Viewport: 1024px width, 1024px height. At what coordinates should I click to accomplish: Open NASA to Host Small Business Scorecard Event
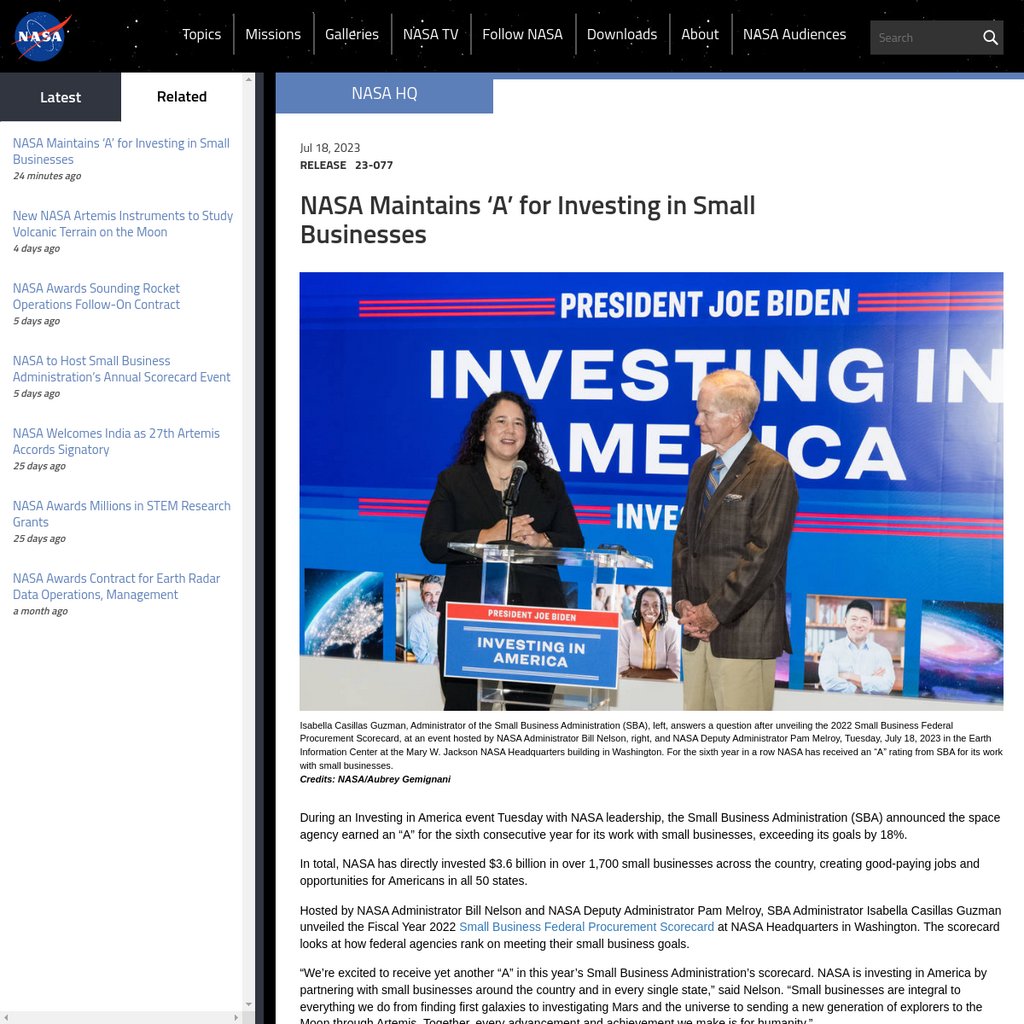[121, 368]
